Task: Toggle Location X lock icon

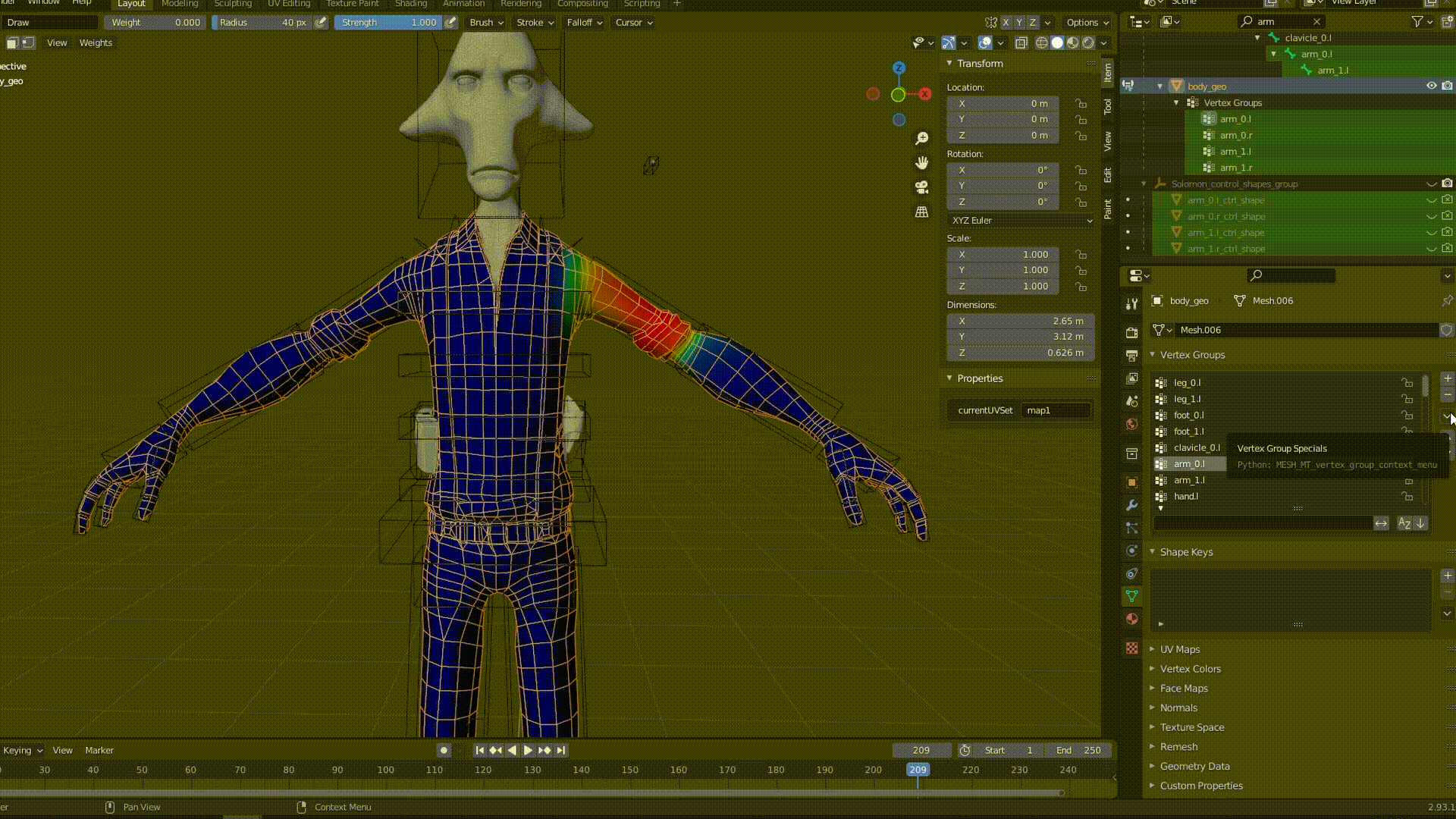Action: point(1081,104)
